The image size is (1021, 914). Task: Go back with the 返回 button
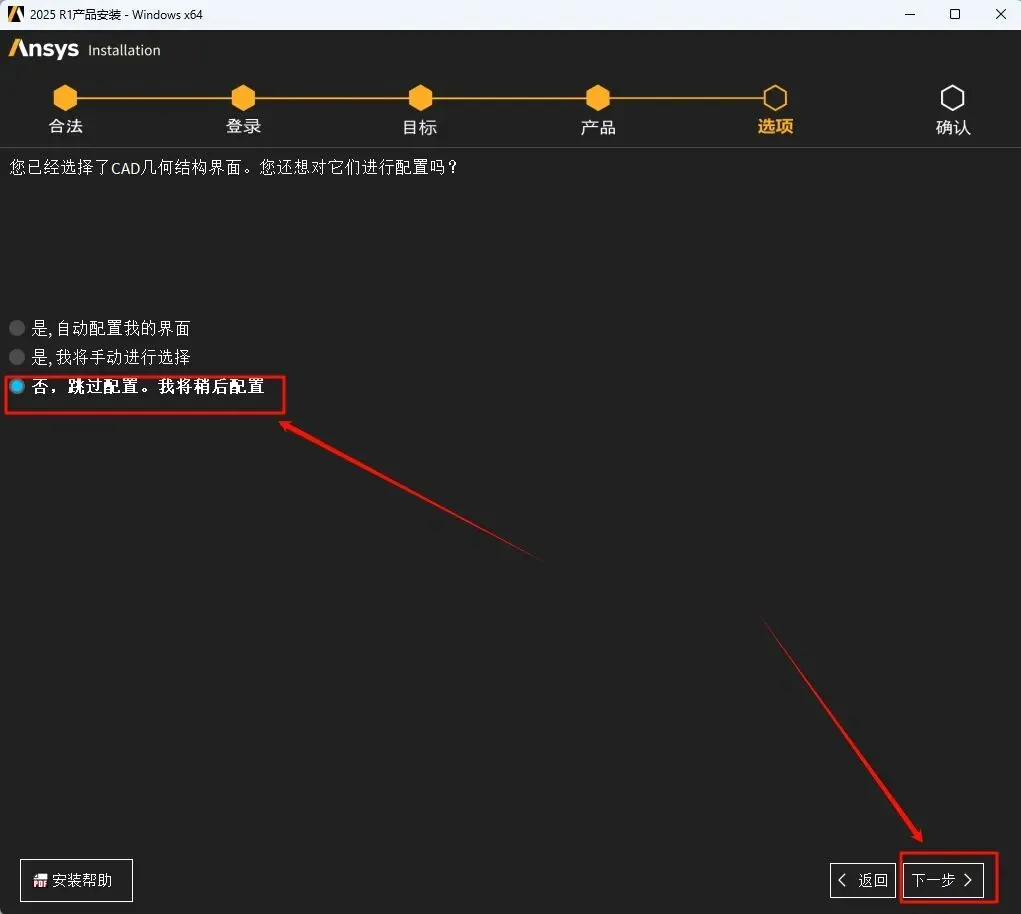pos(863,880)
